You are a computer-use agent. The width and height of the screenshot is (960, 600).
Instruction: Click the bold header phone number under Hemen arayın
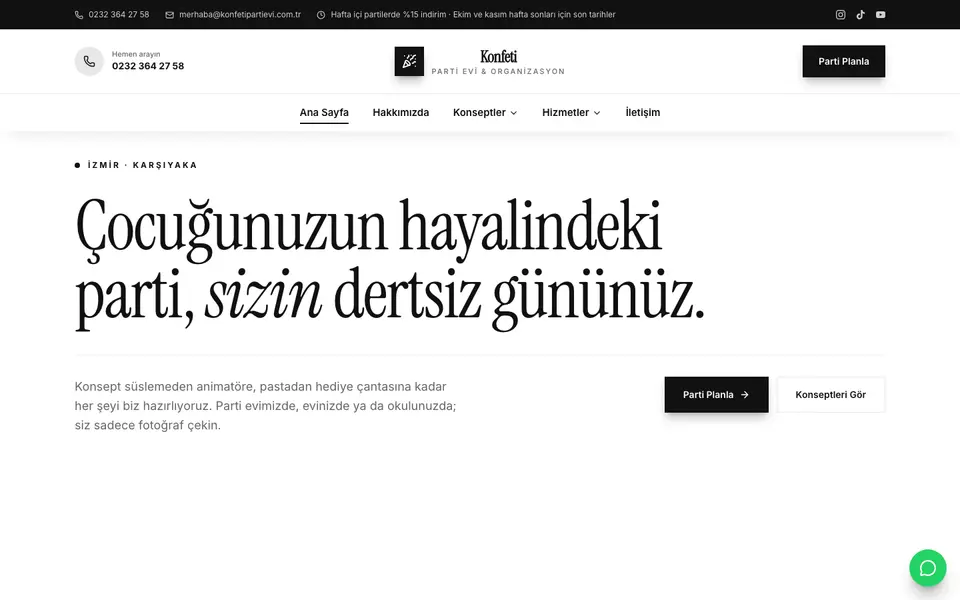coord(148,66)
